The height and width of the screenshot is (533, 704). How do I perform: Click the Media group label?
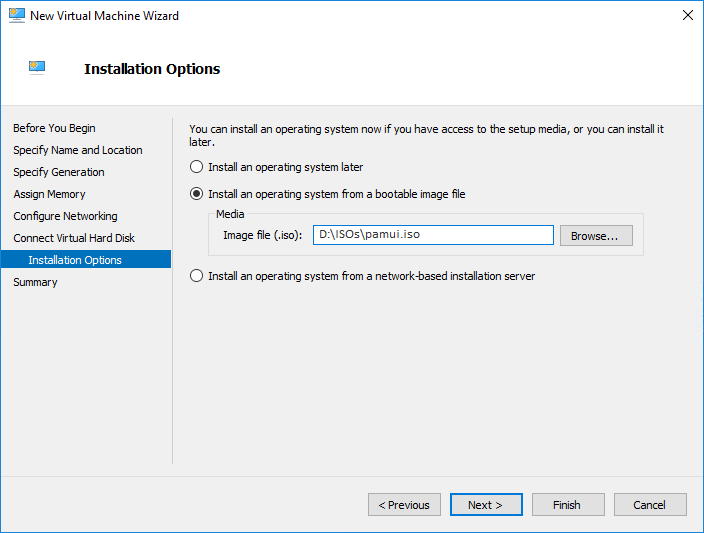point(230,214)
